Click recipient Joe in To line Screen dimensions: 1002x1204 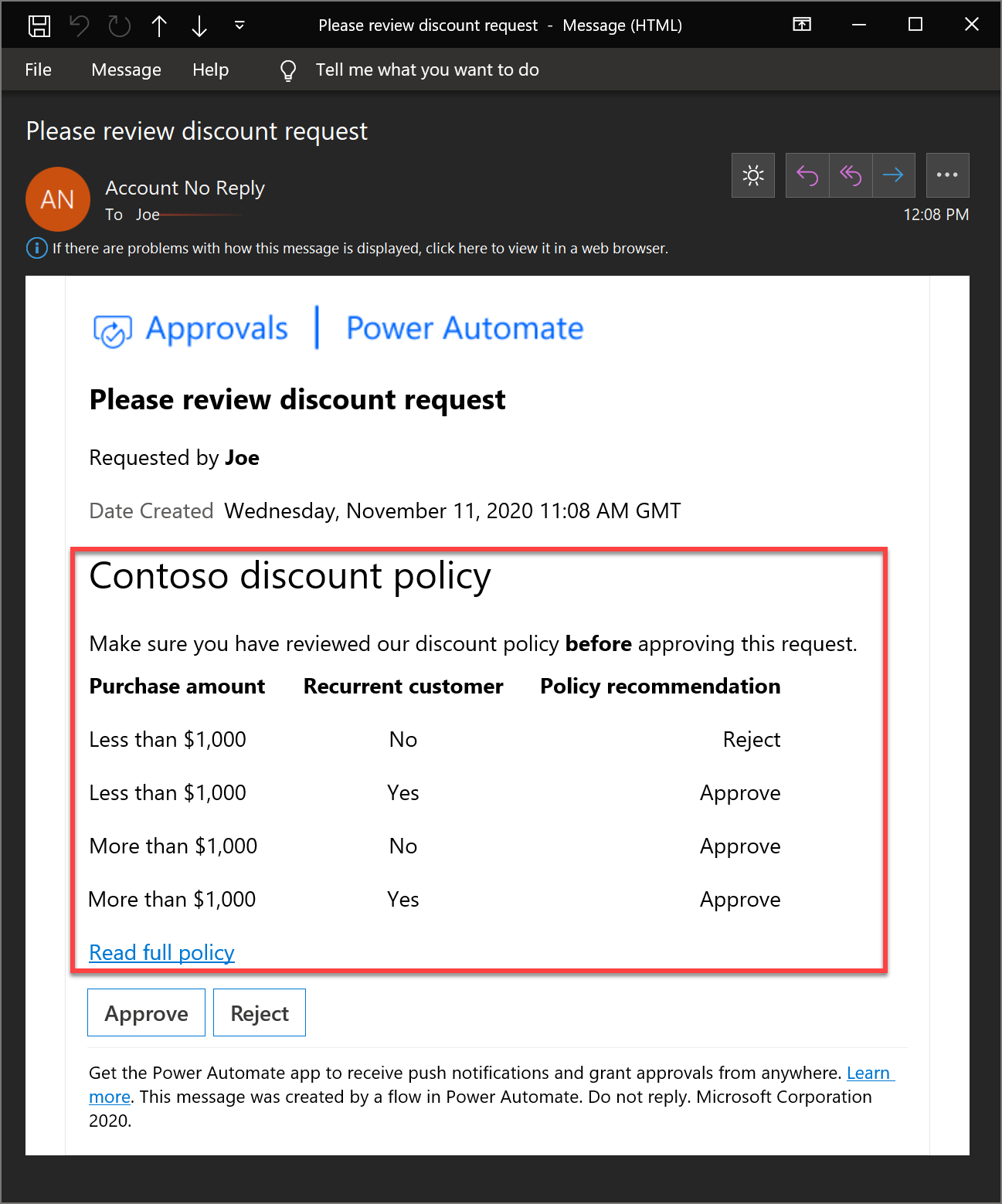148,215
